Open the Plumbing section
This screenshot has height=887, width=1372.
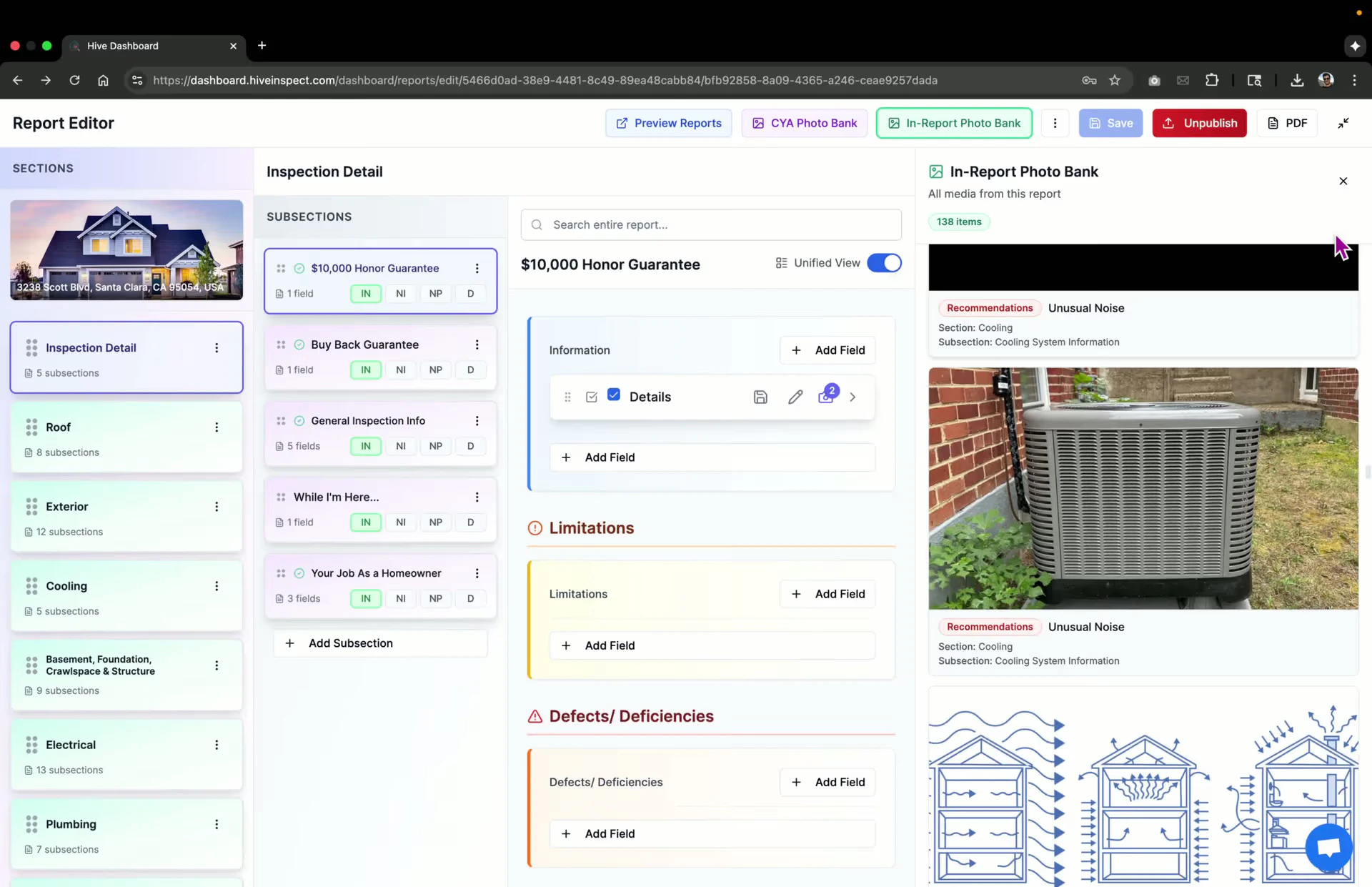pos(126,833)
